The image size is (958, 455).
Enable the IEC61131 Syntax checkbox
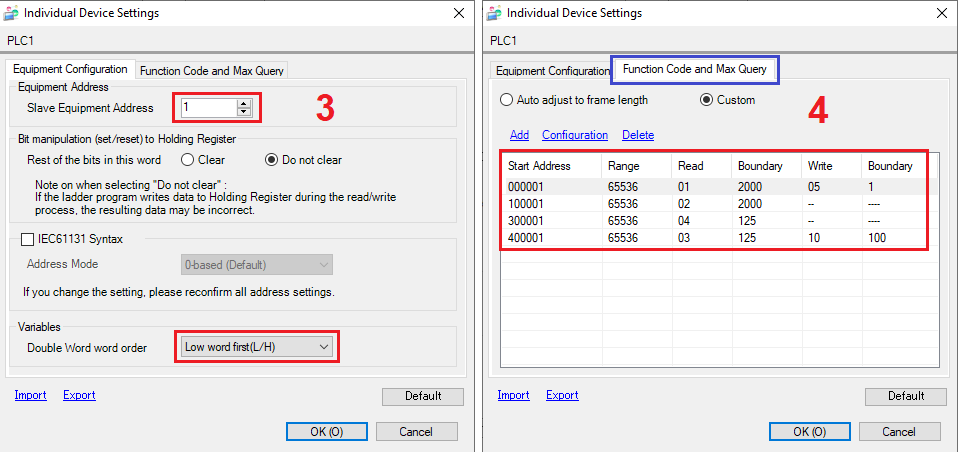29,239
